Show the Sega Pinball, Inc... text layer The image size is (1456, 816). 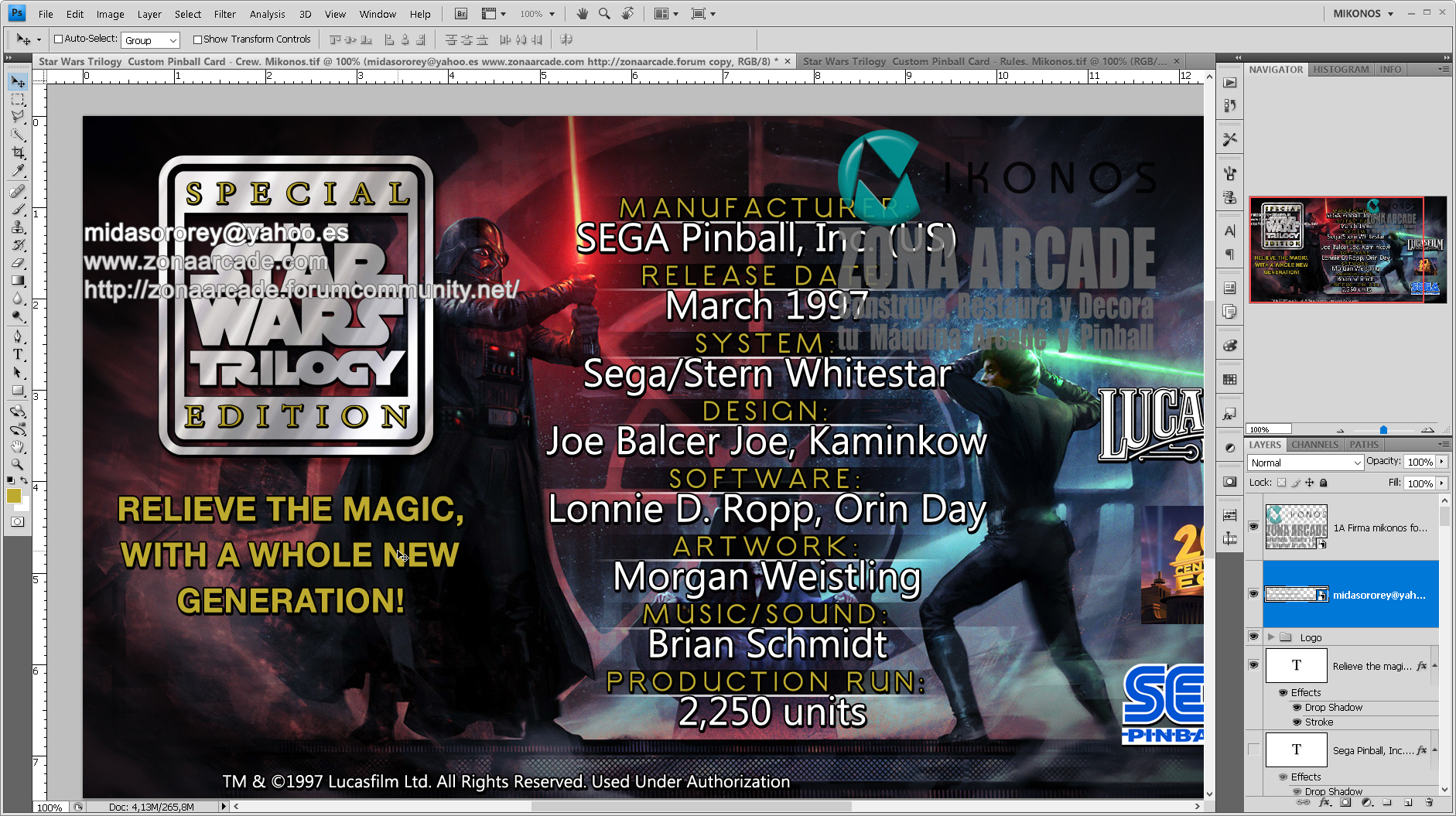point(1253,749)
